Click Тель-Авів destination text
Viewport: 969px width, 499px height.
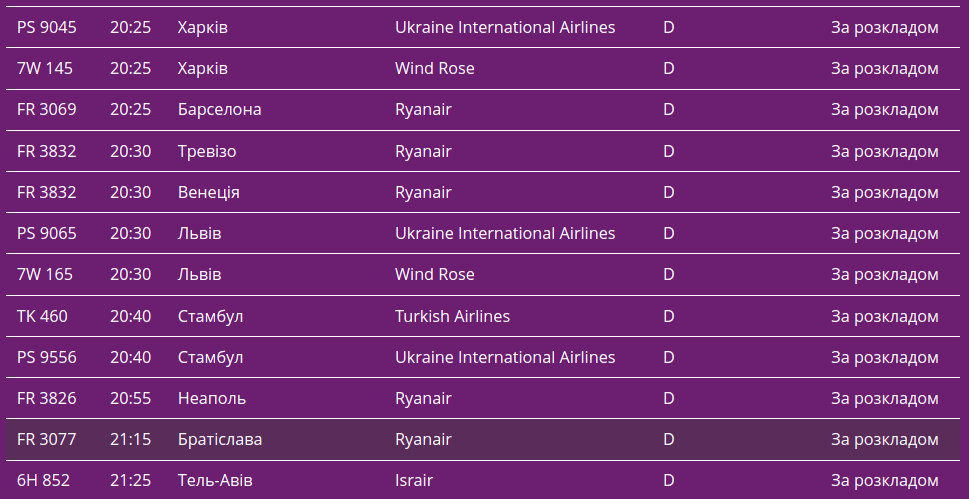pos(215,481)
